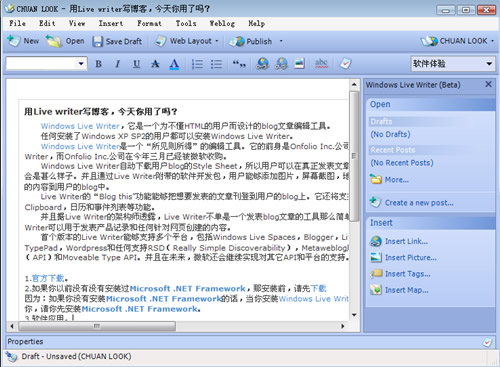Insert a blockquote with the quote icon
This screenshot has width=500, height=367.
[x=239, y=64]
